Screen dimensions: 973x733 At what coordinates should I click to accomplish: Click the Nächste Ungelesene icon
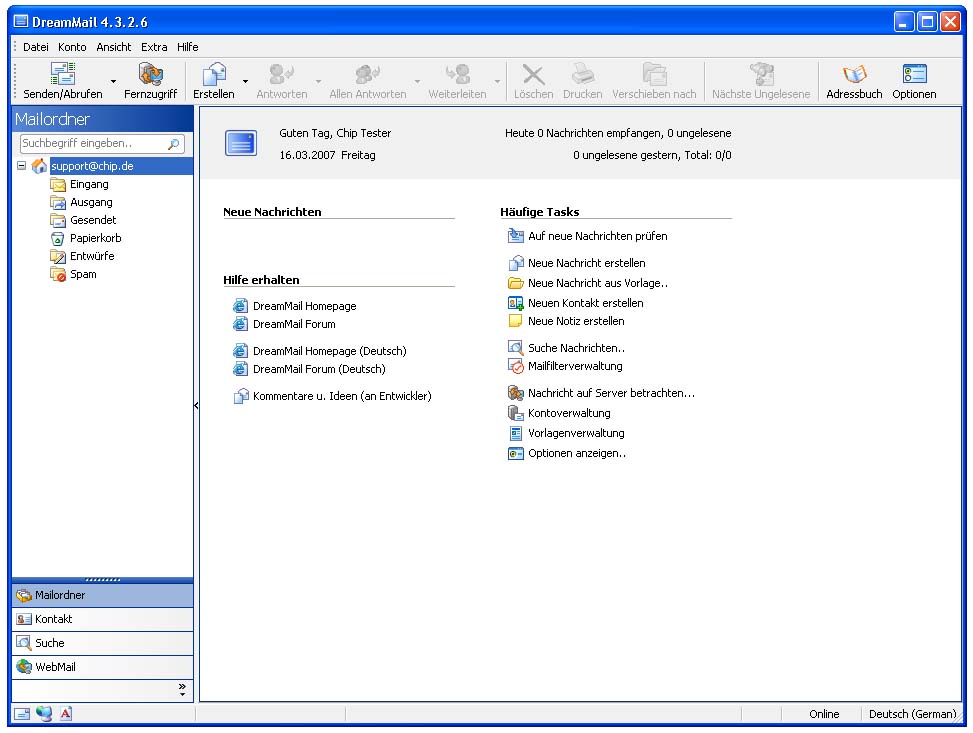[x=761, y=74]
